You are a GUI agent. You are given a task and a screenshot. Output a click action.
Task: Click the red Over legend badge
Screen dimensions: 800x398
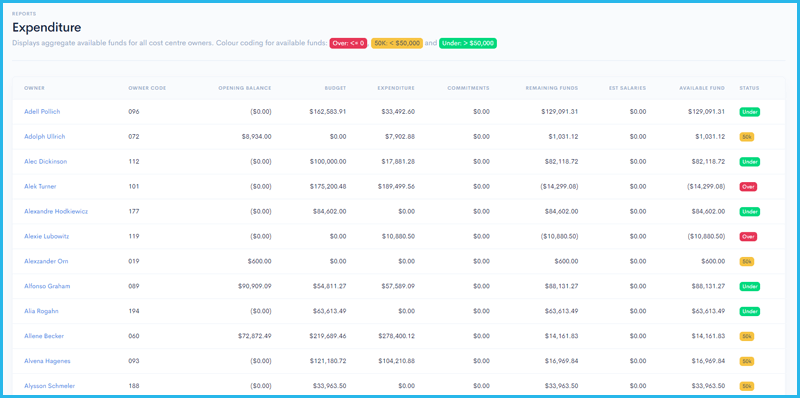(348, 43)
